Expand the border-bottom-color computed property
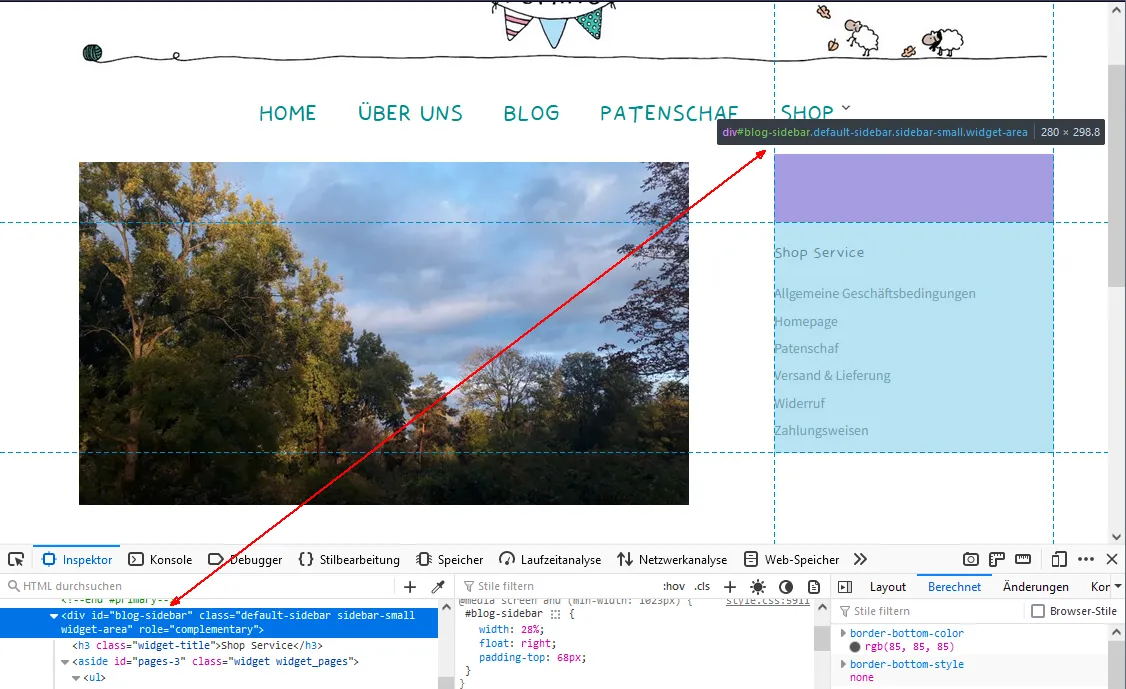This screenshot has width=1126, height=689. coord(844,633)
